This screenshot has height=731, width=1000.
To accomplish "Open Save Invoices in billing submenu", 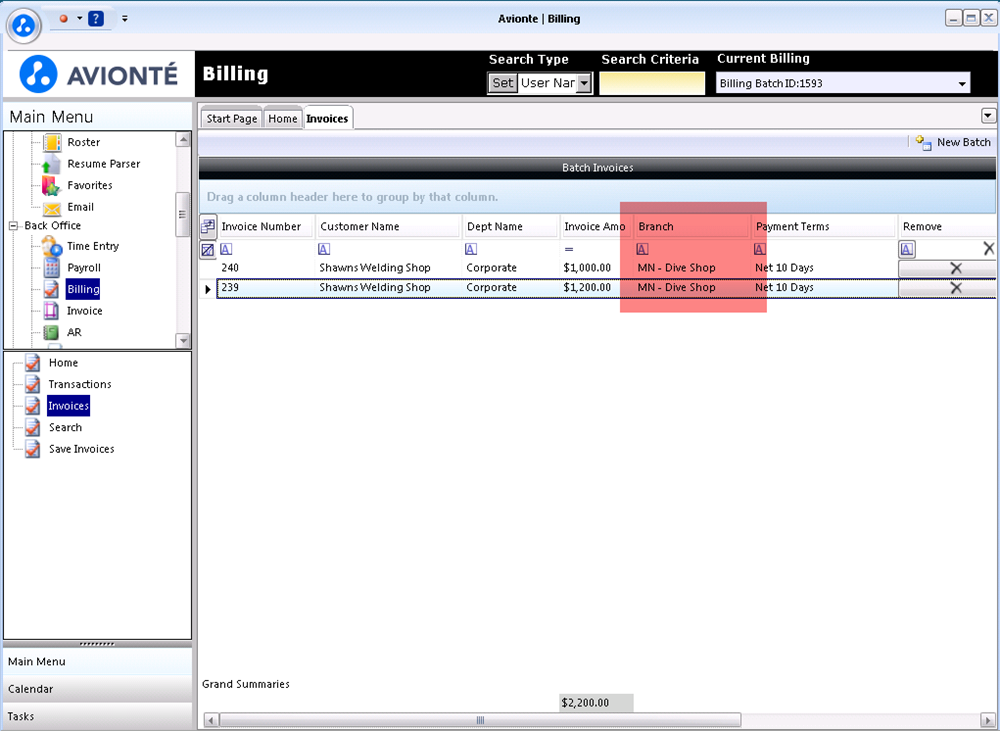I will (82, 449).
